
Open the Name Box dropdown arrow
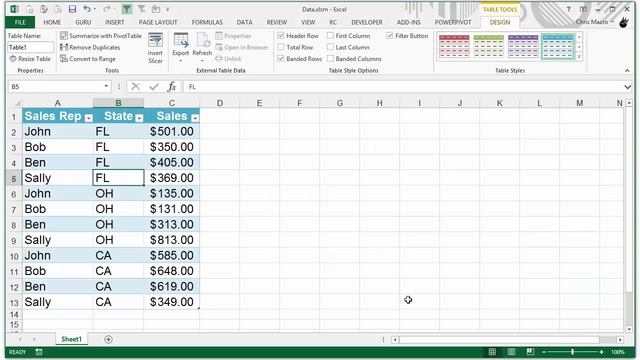click(106, 87)
